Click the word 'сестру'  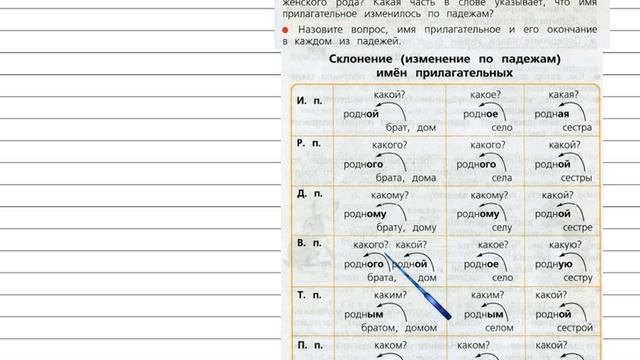point(578,278)
